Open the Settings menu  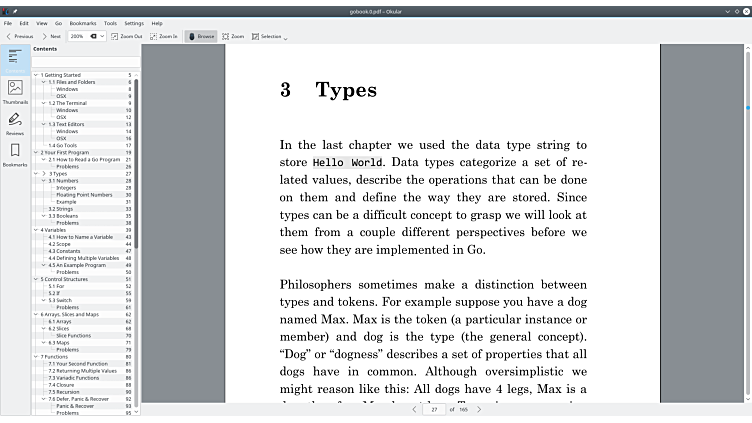coord(134,22)
